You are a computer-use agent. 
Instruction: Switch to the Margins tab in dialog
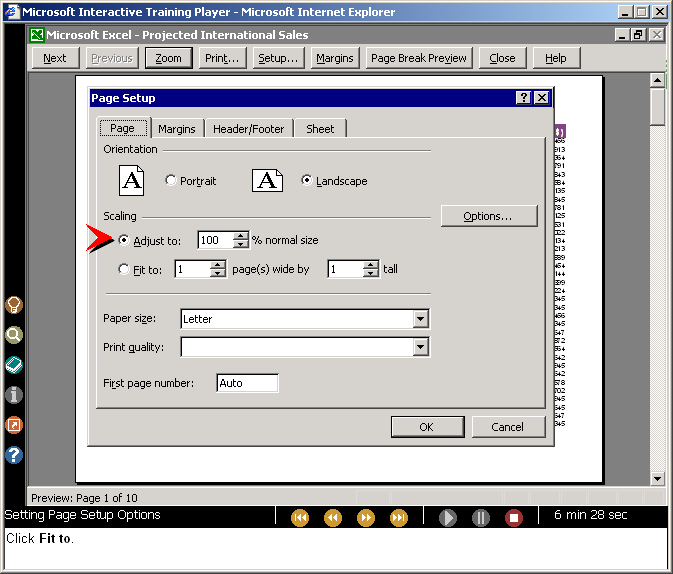point(177,129)
